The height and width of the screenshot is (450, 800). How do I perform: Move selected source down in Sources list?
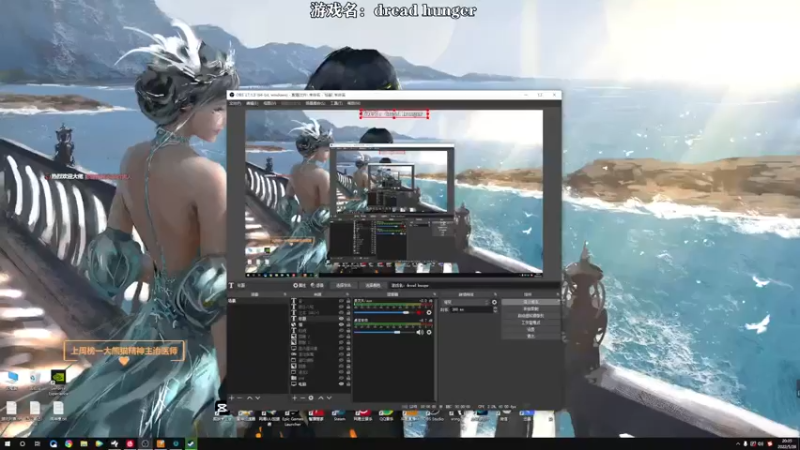[x=329, y=398]
